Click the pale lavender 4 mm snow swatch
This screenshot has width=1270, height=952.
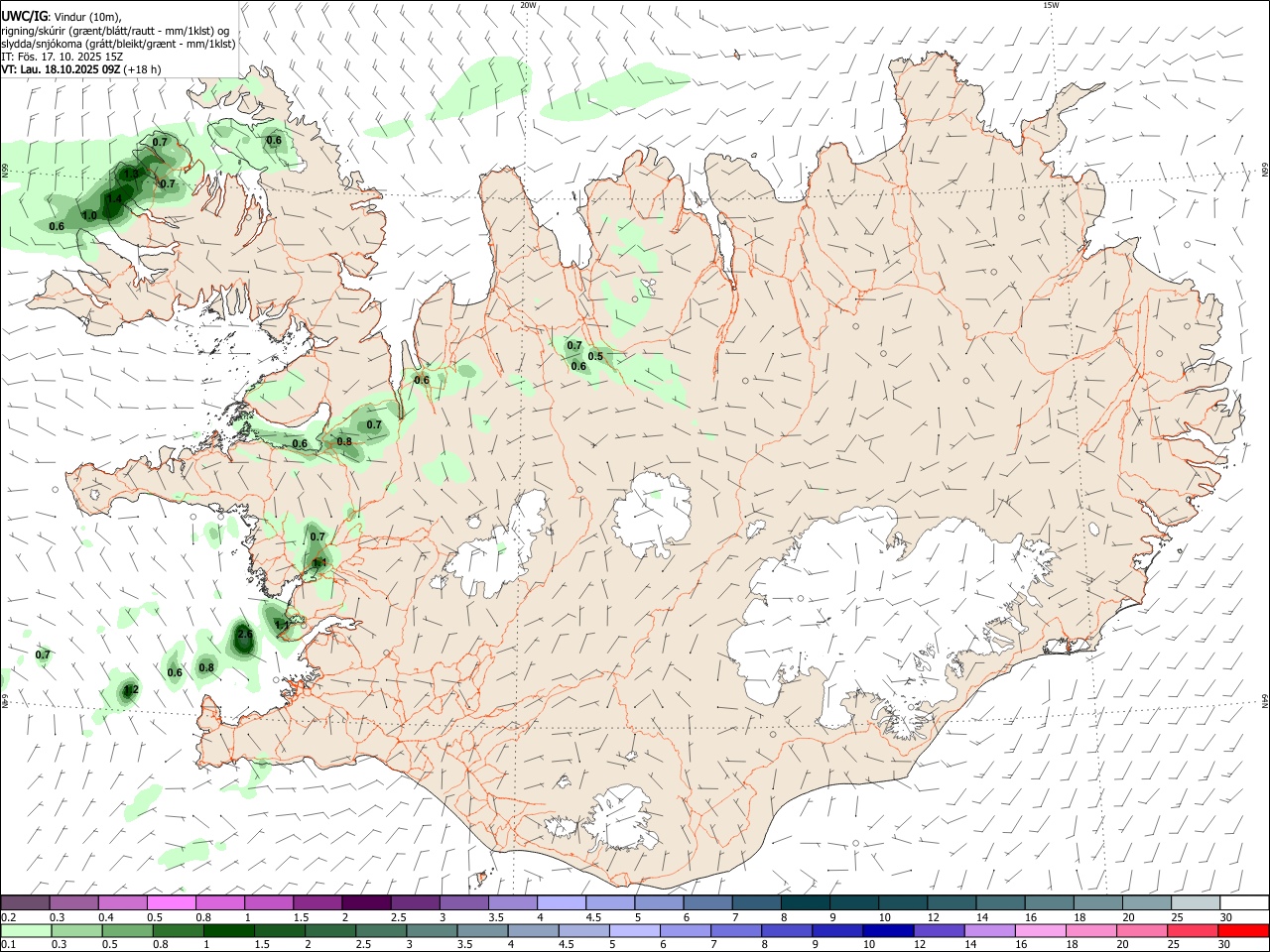562,902
